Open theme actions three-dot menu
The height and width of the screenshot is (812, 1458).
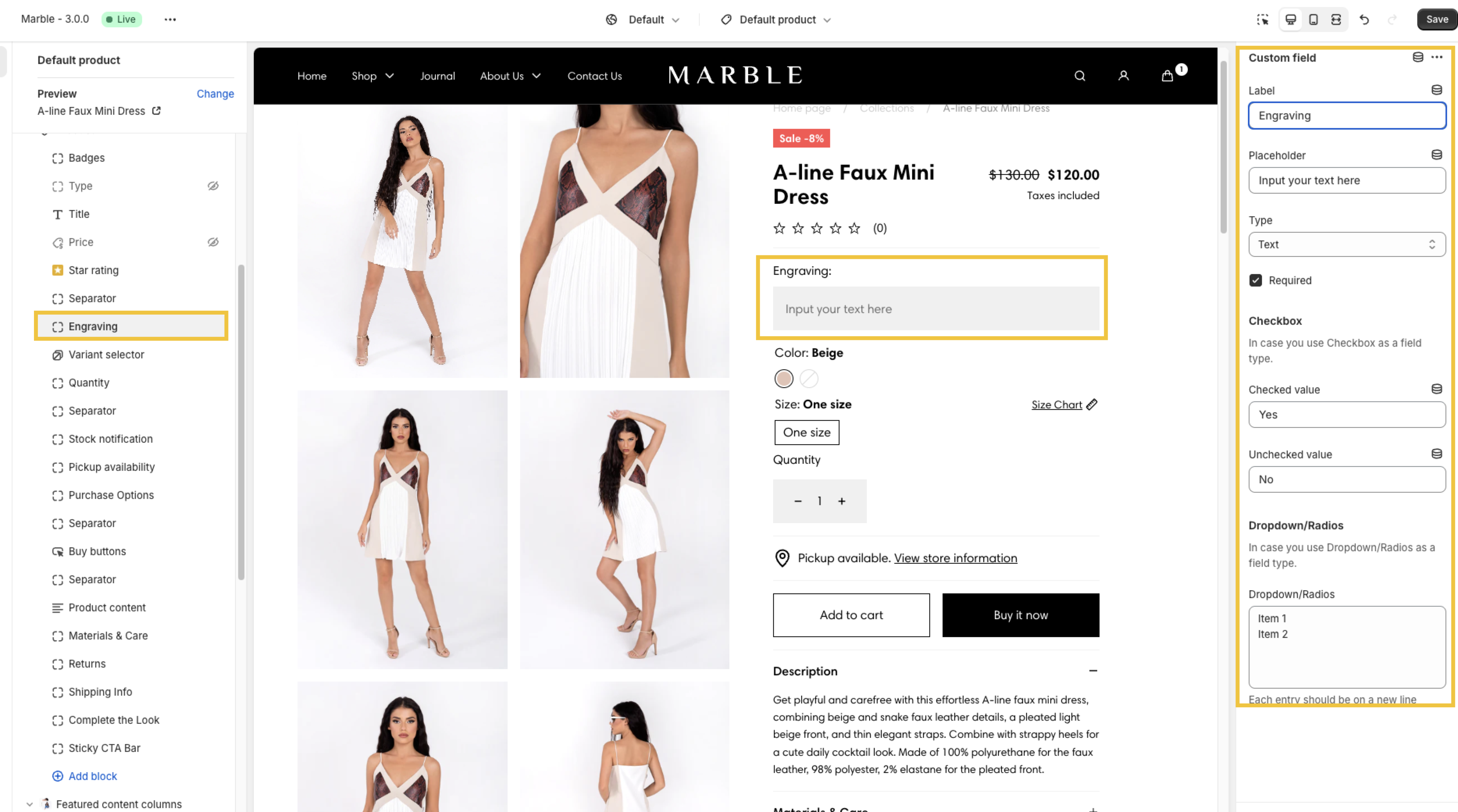coord(170,19)
